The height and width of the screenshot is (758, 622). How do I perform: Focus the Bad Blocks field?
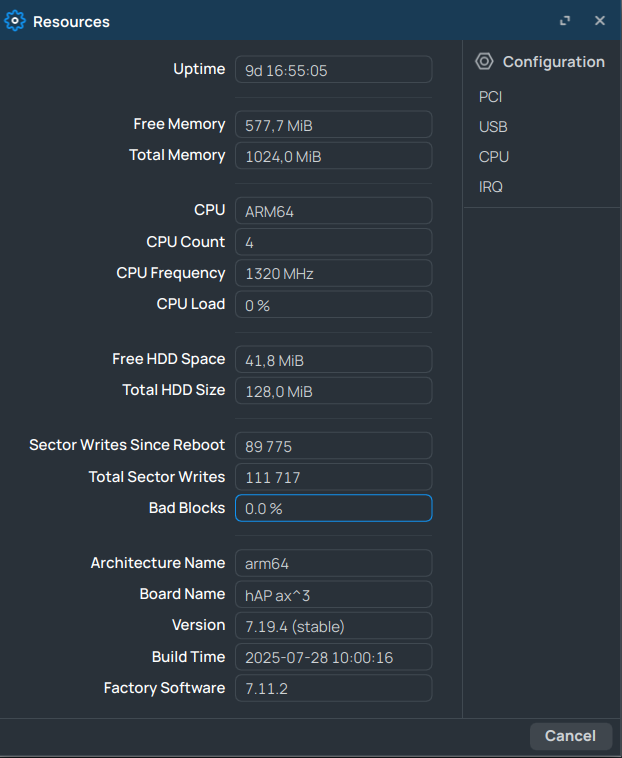click(x=333, y=508)
